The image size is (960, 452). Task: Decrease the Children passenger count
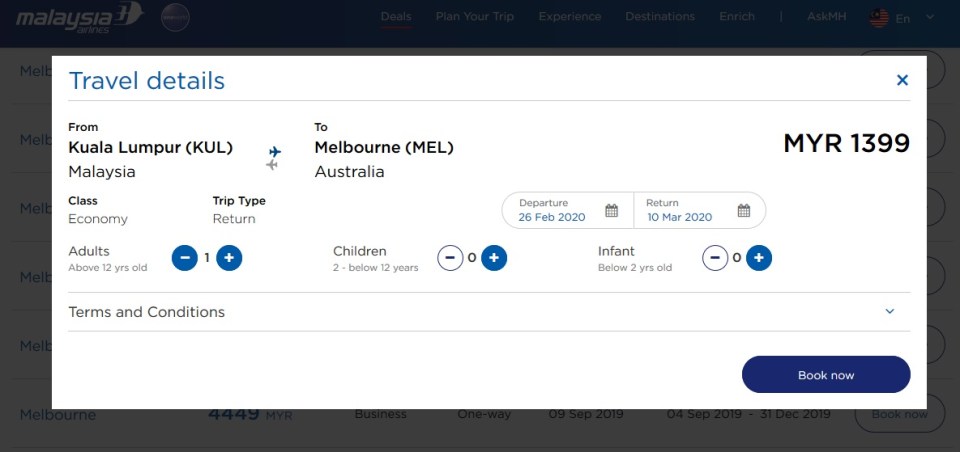click(x=450, y=258)
